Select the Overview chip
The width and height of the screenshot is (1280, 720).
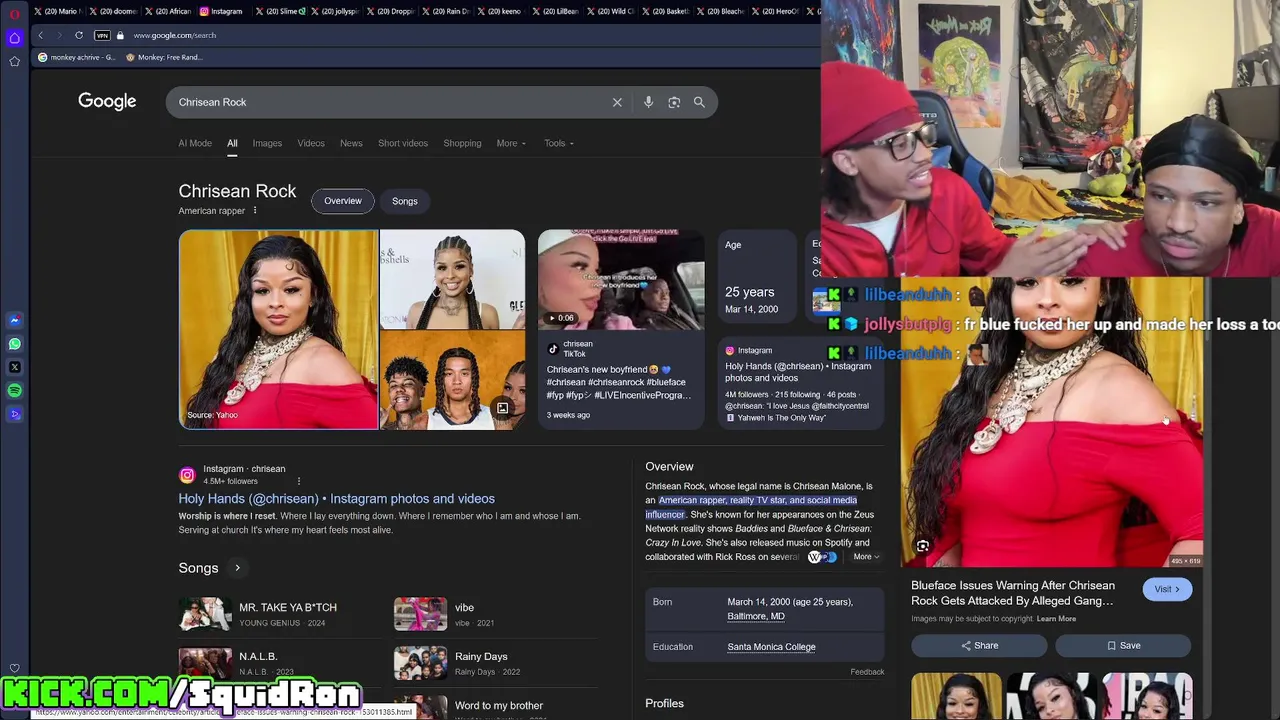coord(343,201)
